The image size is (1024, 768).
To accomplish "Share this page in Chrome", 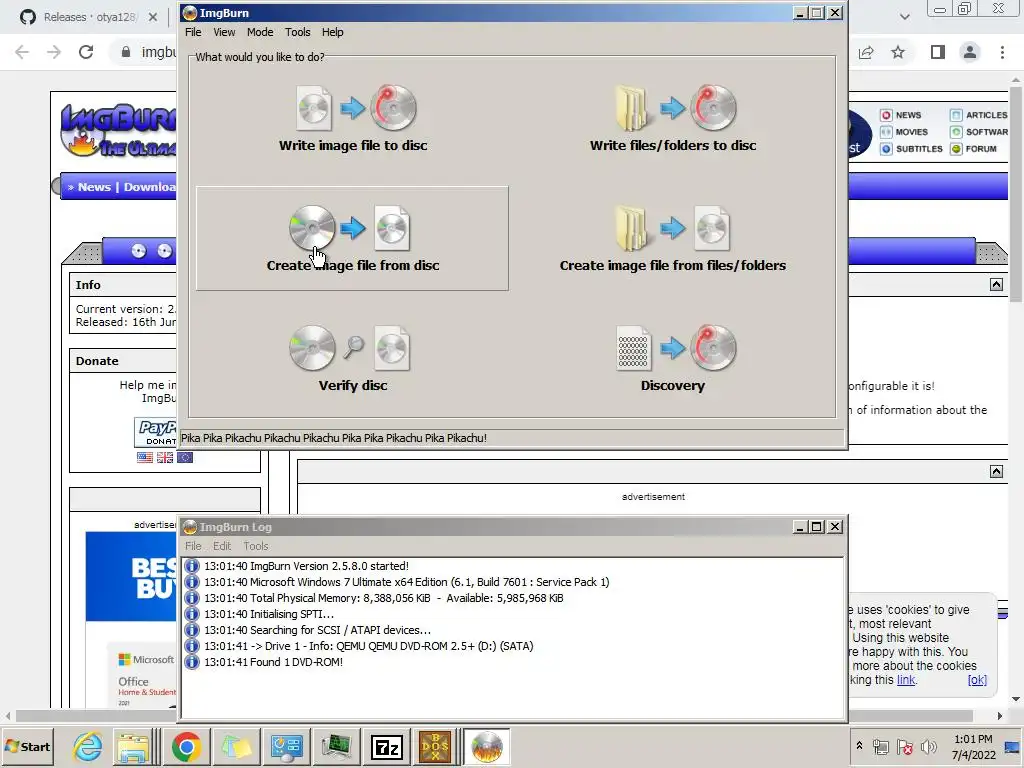I will tap(866, 52).
